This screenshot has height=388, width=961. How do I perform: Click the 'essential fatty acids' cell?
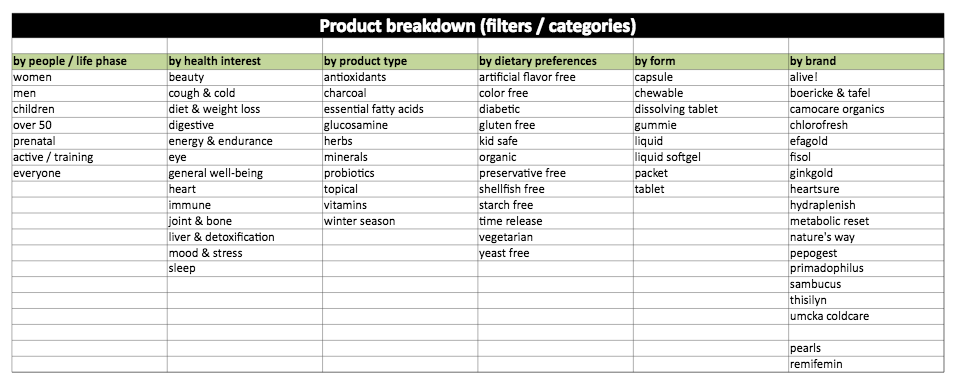pos(400,109)
